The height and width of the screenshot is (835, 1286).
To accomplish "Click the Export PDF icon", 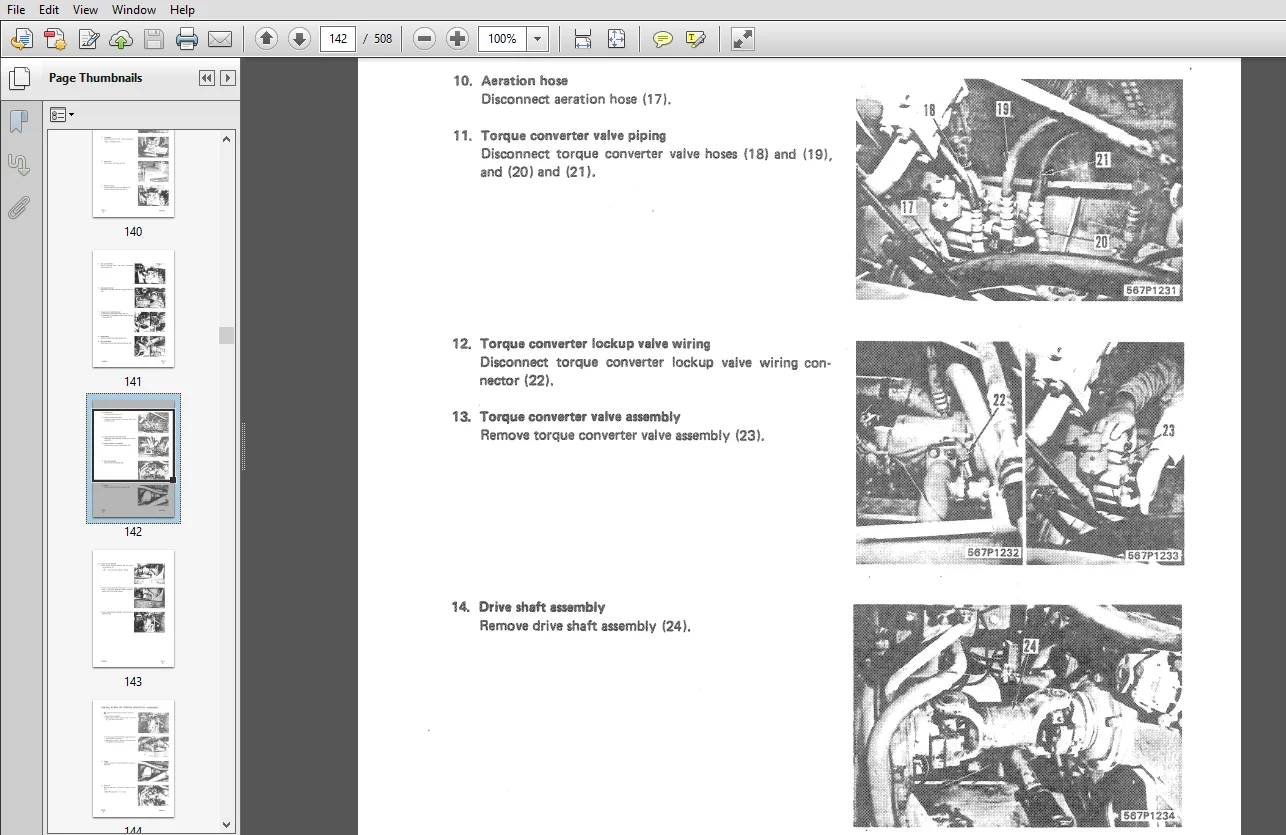I will click(55, 39).
